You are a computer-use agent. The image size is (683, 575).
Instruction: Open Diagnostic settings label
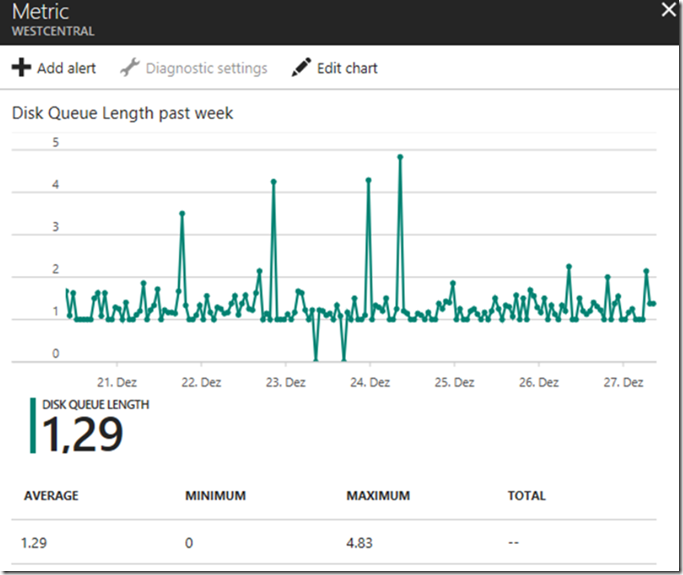coord(206,68)
